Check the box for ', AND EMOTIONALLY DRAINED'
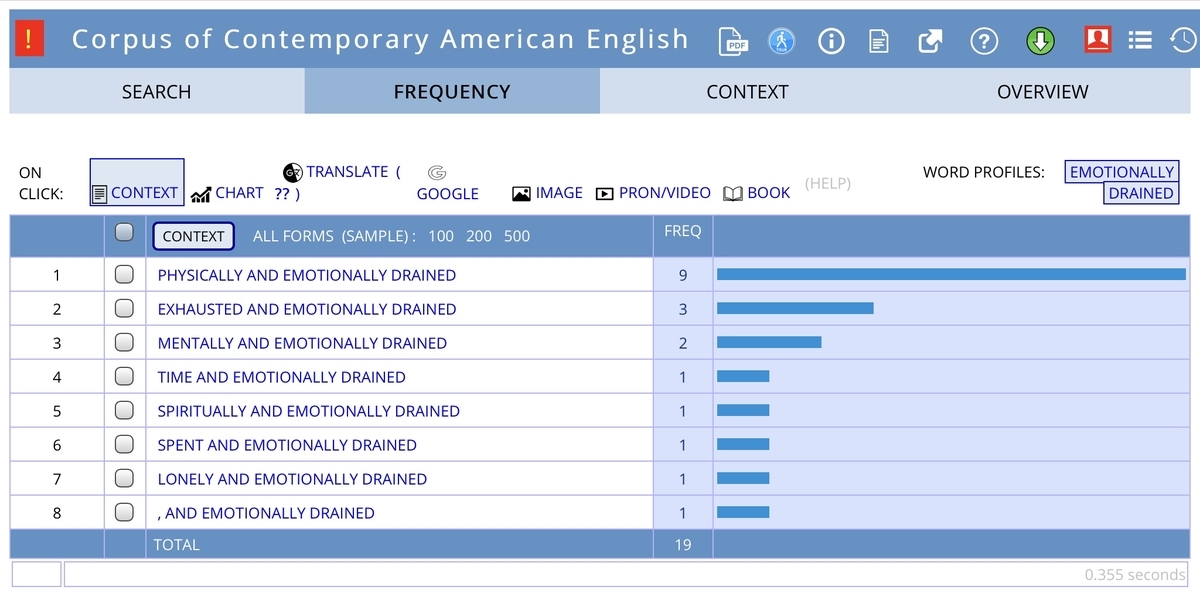Viewport: 1200px width, 590px height. pyautogui.click(x=124, y=512)
